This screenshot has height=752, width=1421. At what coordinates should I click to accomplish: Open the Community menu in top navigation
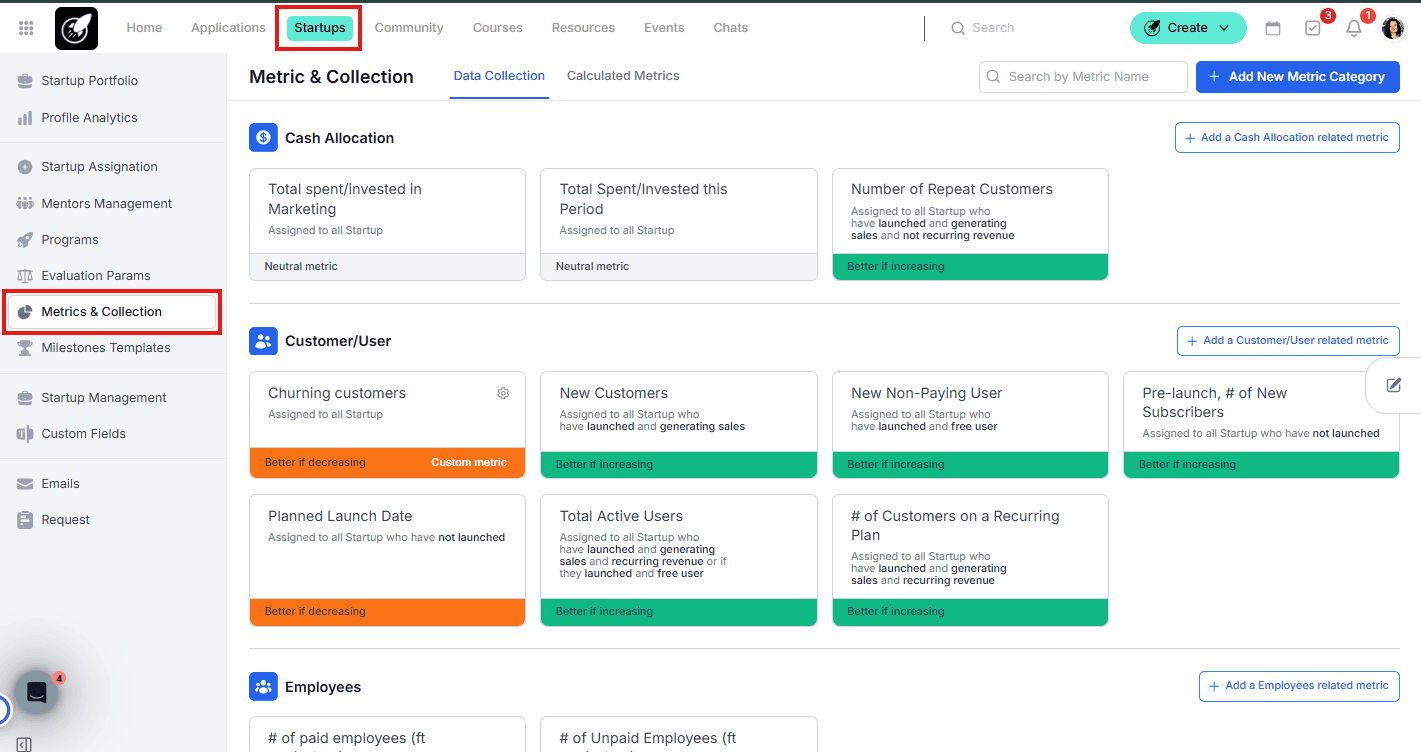(409, 28)
